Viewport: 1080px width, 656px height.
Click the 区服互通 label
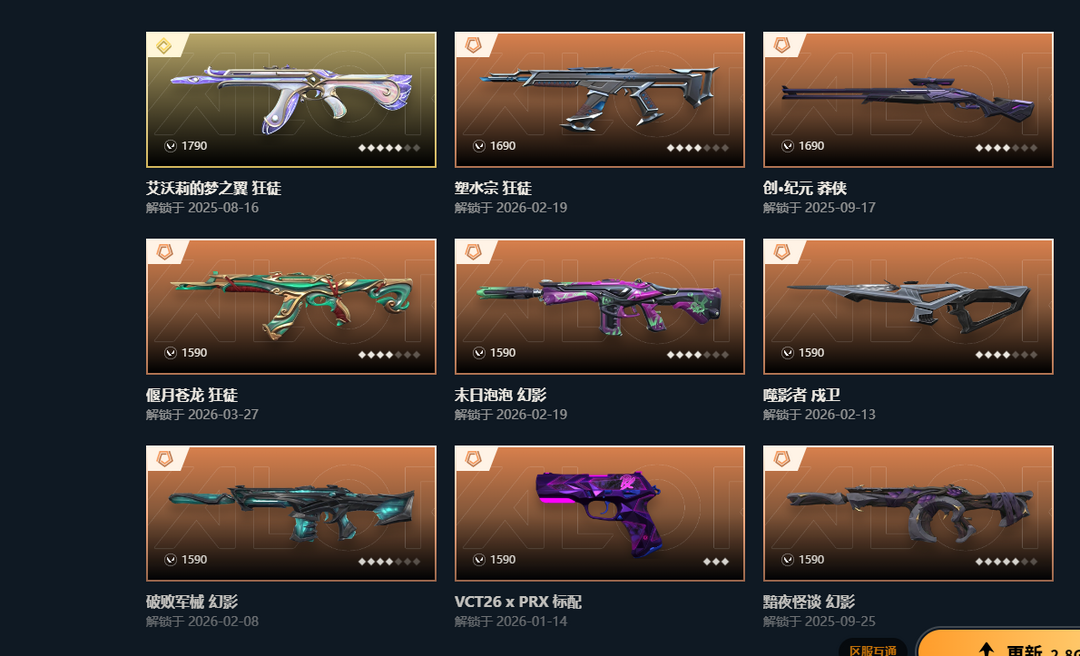873,650
